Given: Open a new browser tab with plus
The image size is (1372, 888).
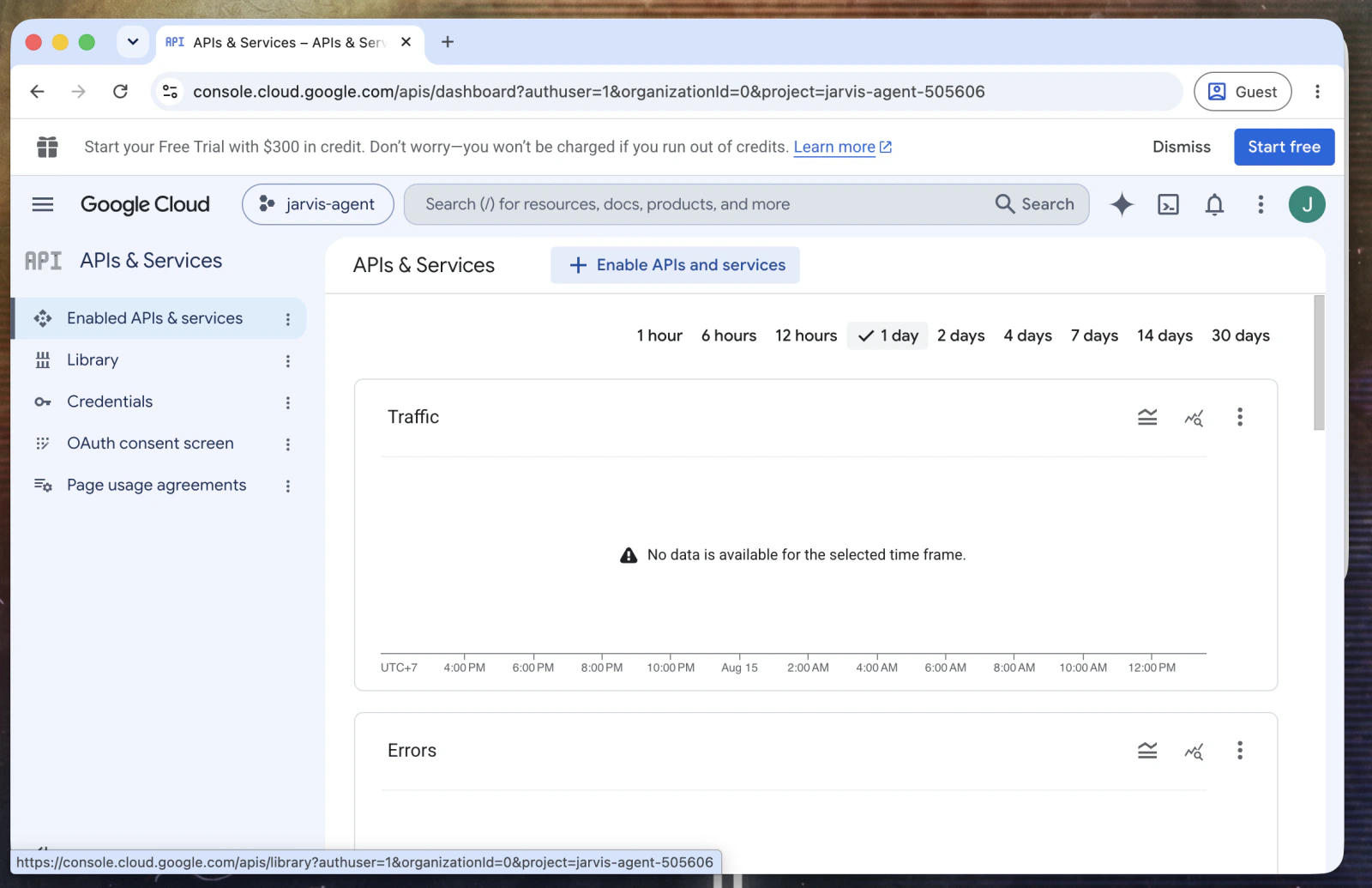Looking at the screenshot, I should point(448,42).
